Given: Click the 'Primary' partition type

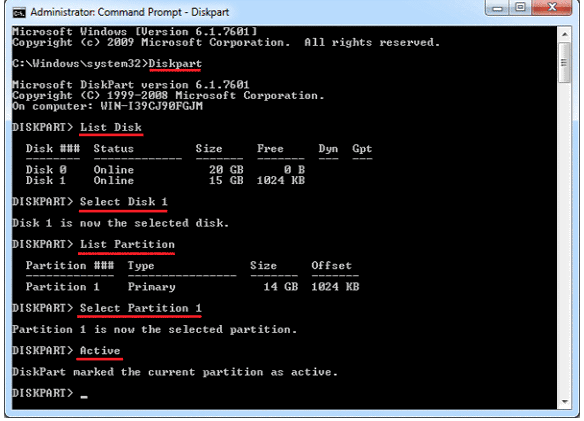Looking at the screenshot, I should click(x=152, y=287).
